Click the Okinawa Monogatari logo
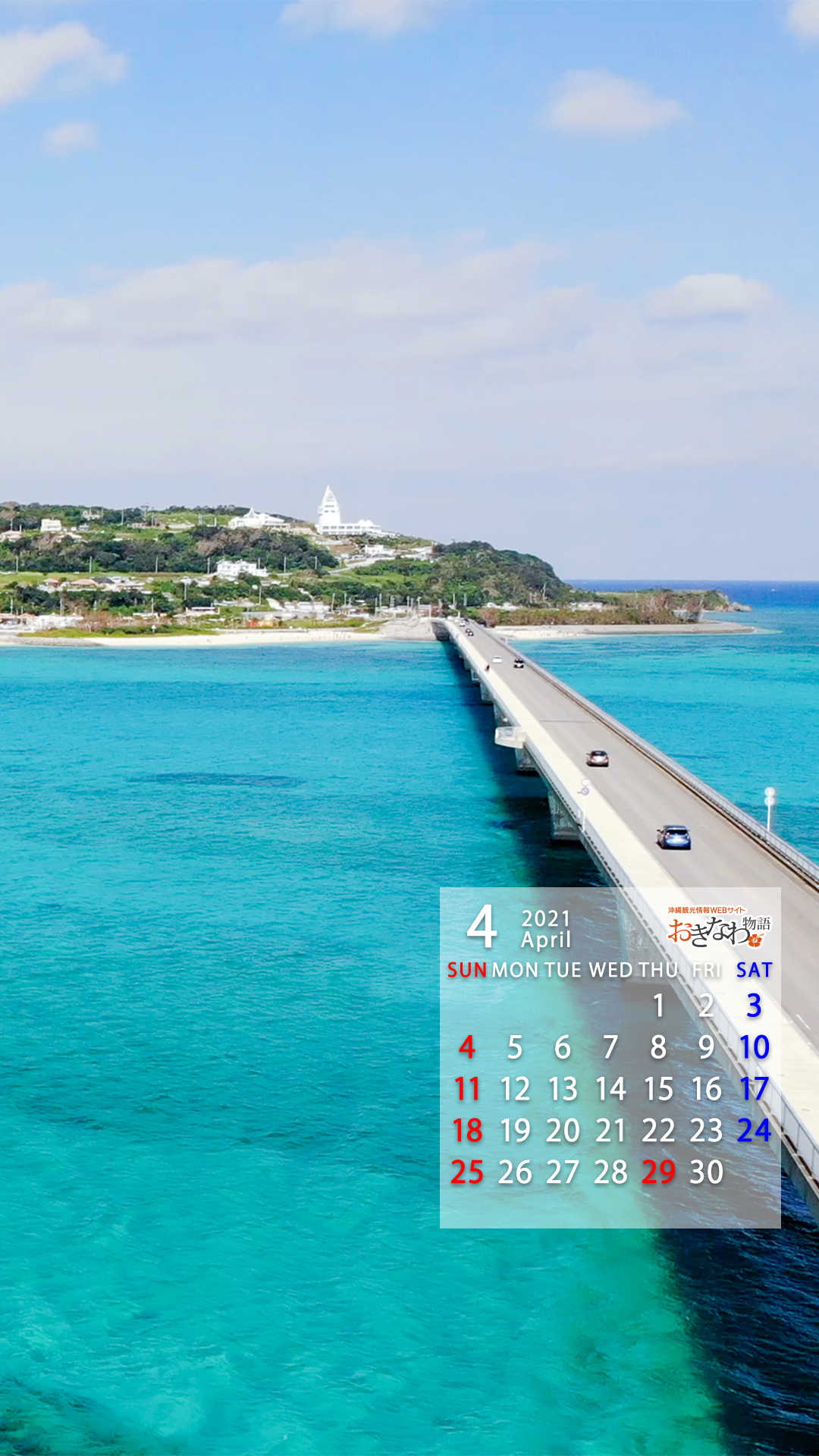 [717, 928]
